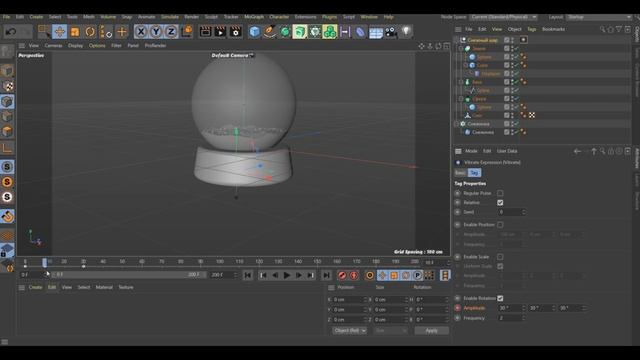Screen dimensions: 640x360
Task: Click the Camera object icon
Action: [x=391, y=31]
